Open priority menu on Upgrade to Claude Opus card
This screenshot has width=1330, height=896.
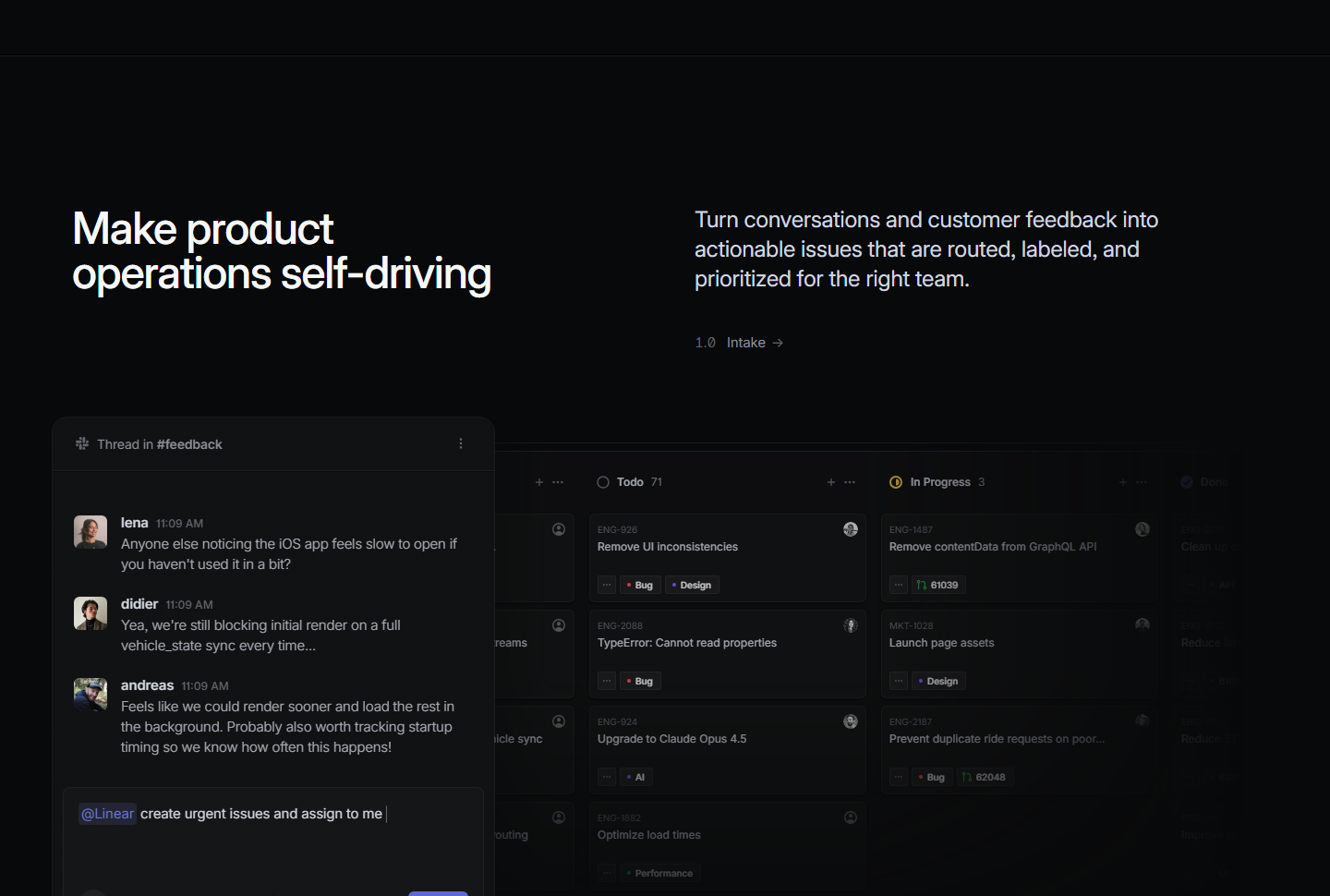point(607,777)
